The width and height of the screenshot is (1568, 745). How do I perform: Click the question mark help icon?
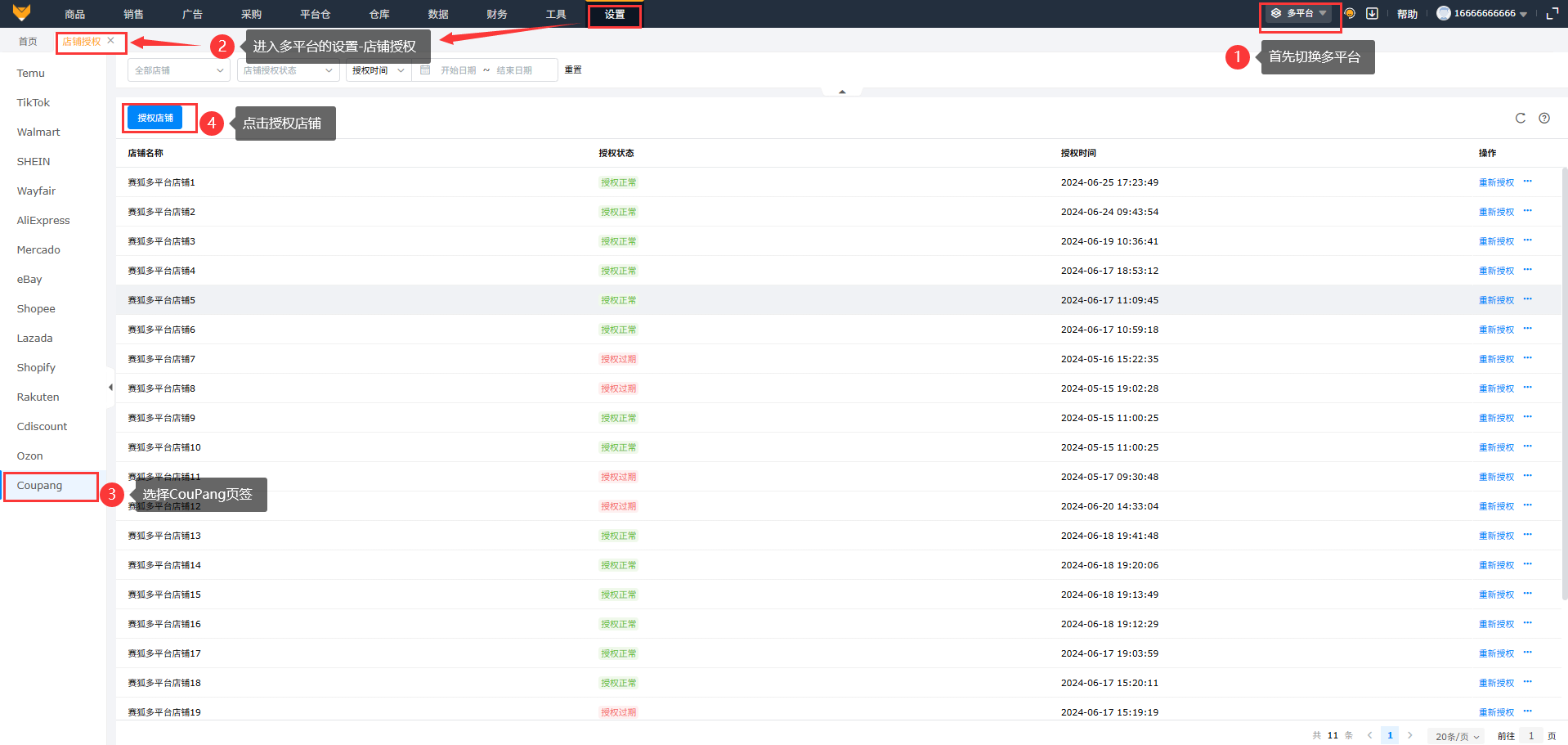tap(1543, 119)
